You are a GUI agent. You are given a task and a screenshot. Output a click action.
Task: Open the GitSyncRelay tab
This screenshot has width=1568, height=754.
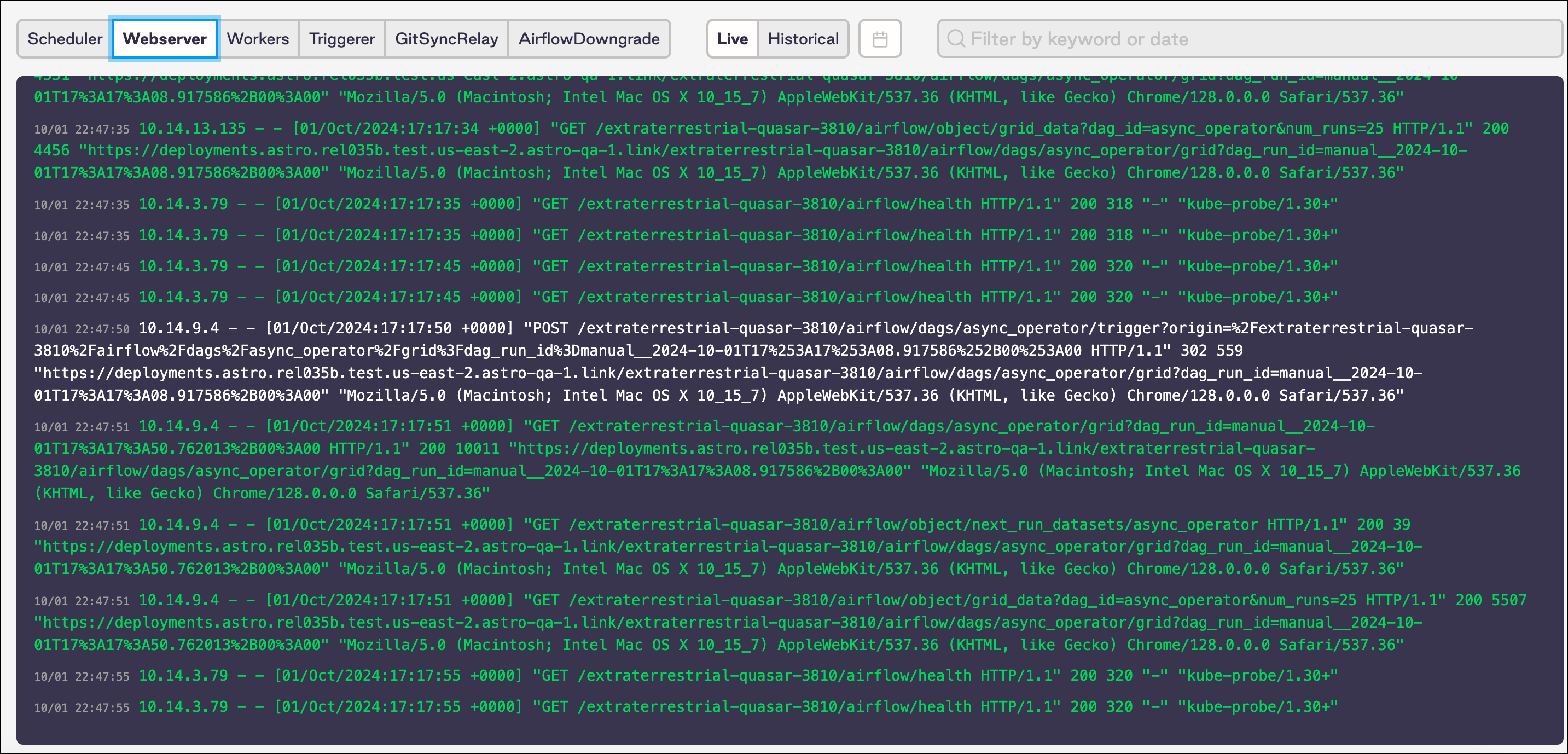[x=447, y=39]
